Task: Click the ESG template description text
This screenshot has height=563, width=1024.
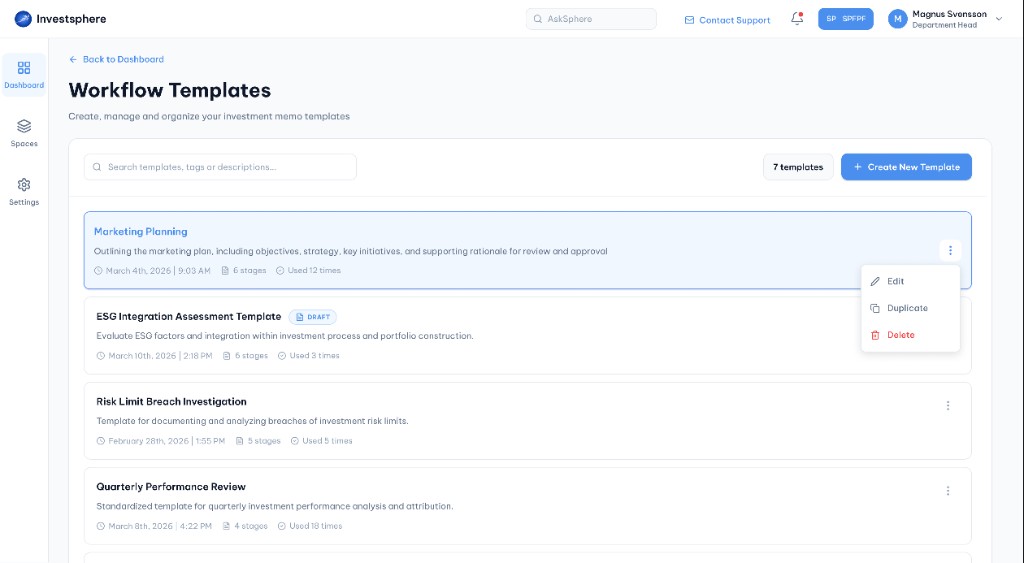Action: (x=285, y=336)
